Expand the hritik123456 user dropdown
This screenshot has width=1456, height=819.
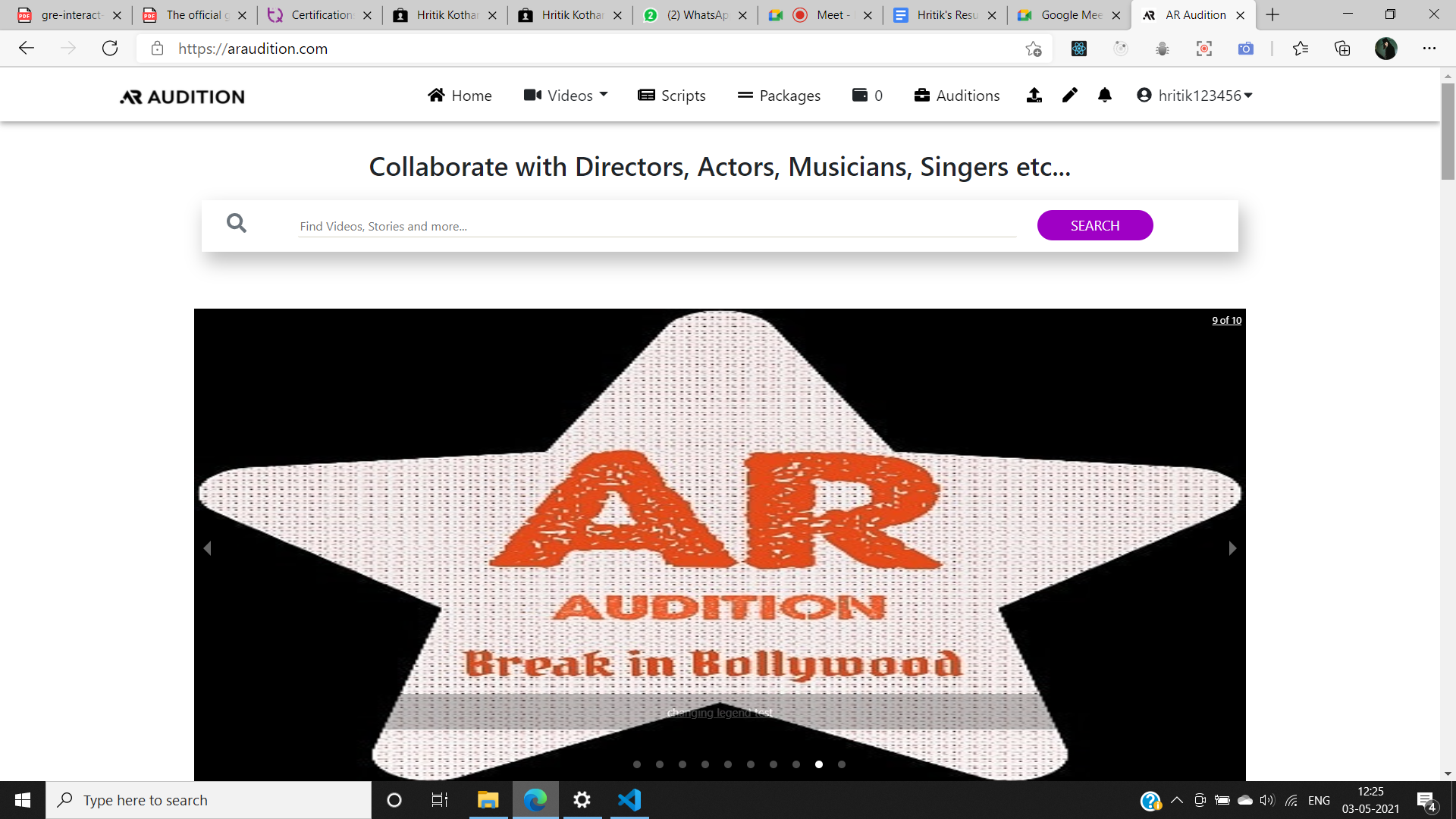point(1194,96)
